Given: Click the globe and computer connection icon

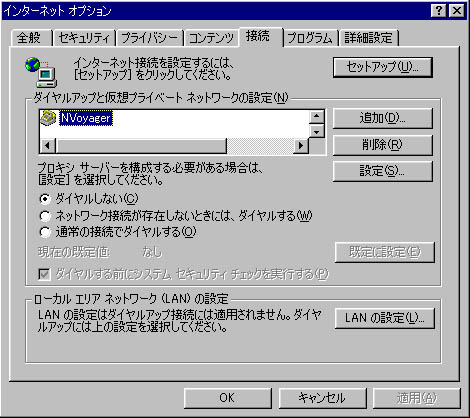Looking at the screenshot, I should 41,72.
